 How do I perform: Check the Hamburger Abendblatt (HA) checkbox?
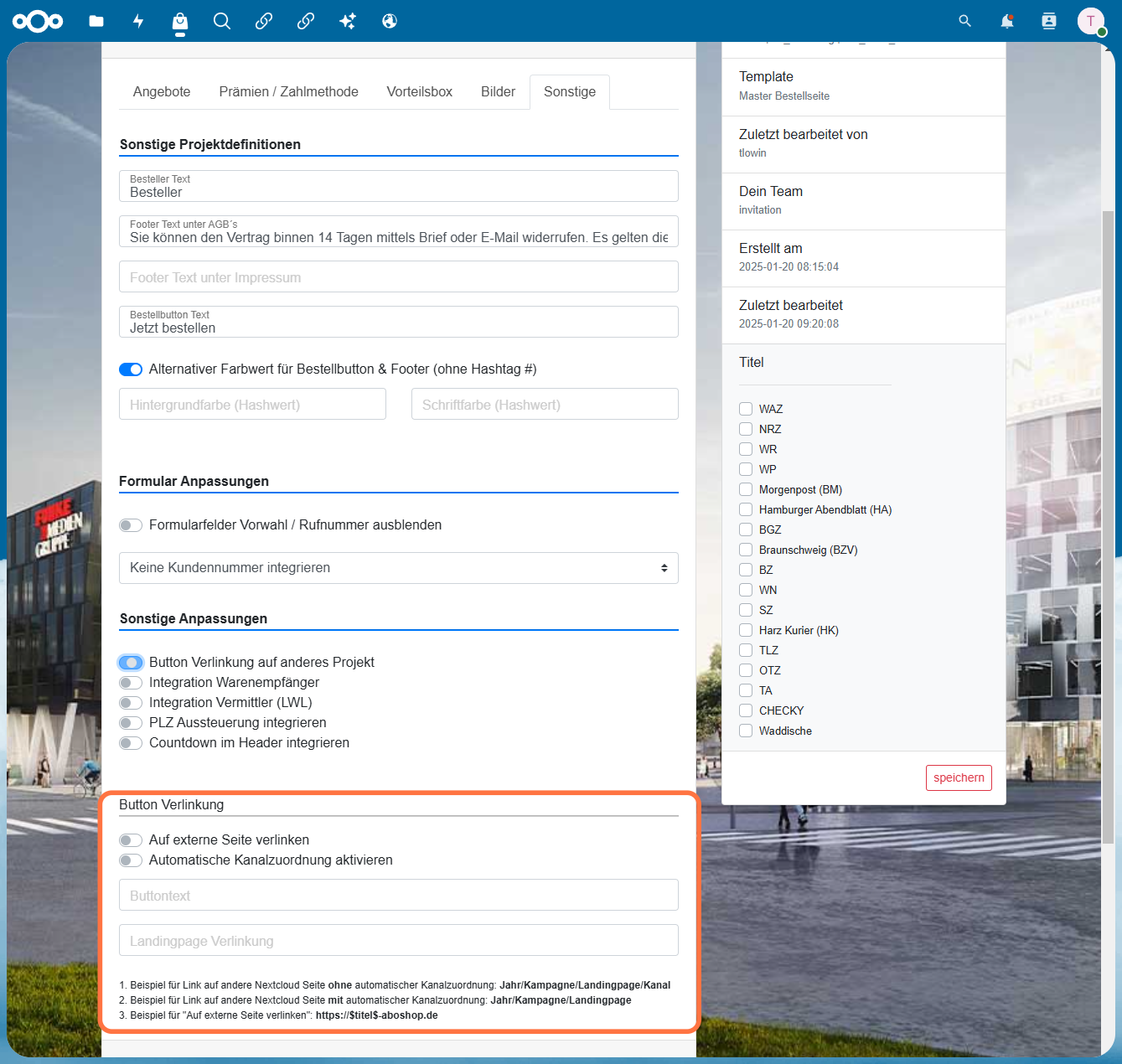pos(746,509)
